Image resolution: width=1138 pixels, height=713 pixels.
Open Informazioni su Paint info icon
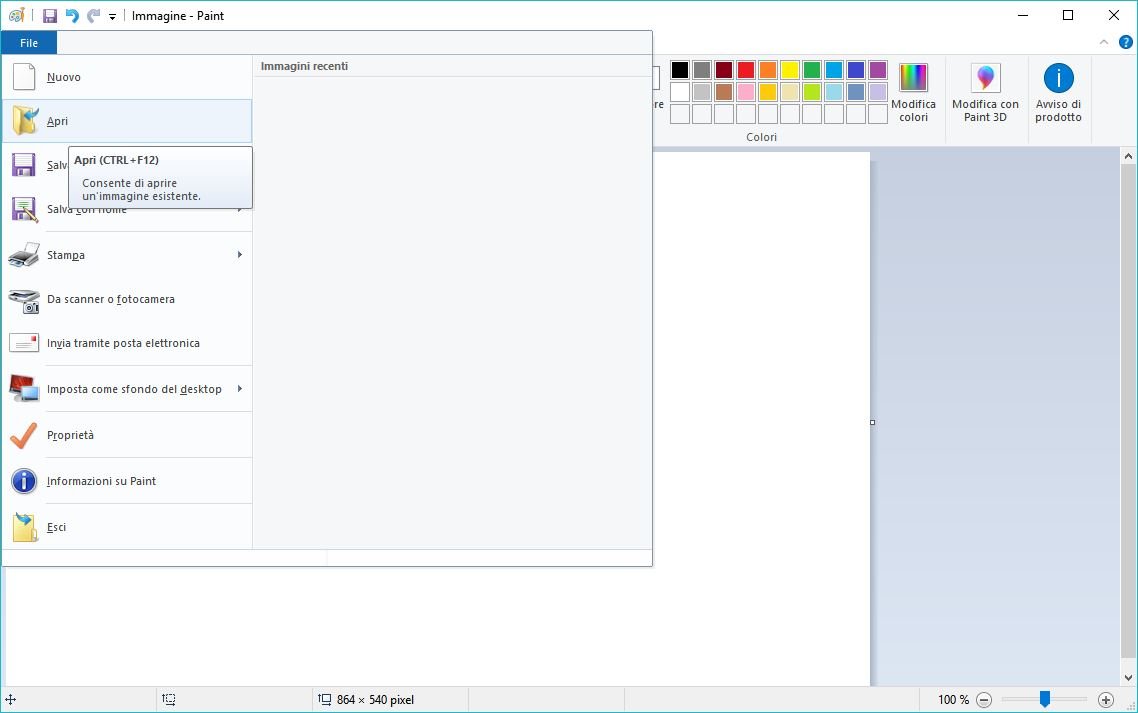24,481
